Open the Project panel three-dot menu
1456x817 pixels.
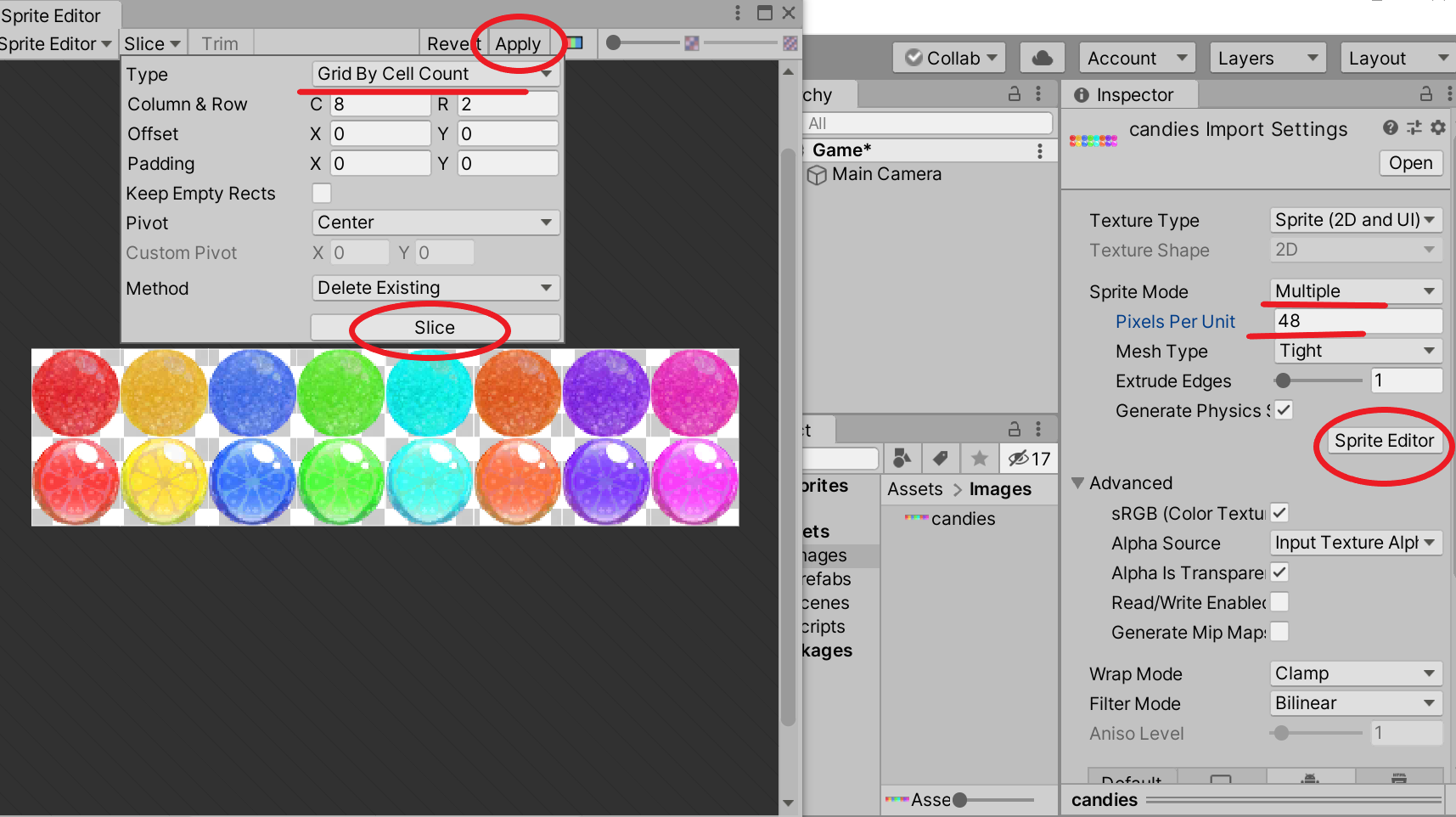1038,429
